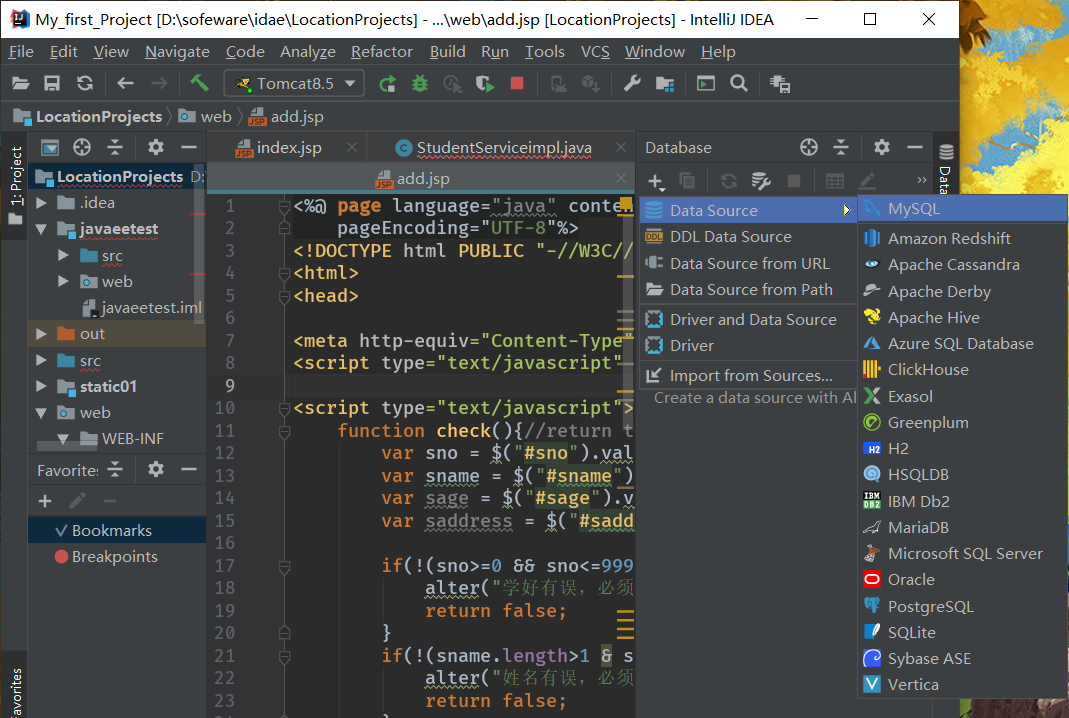The height and width of the screenshot is (718, 1069).
Task: Open the Refactor menu
Action: [382, 52]
